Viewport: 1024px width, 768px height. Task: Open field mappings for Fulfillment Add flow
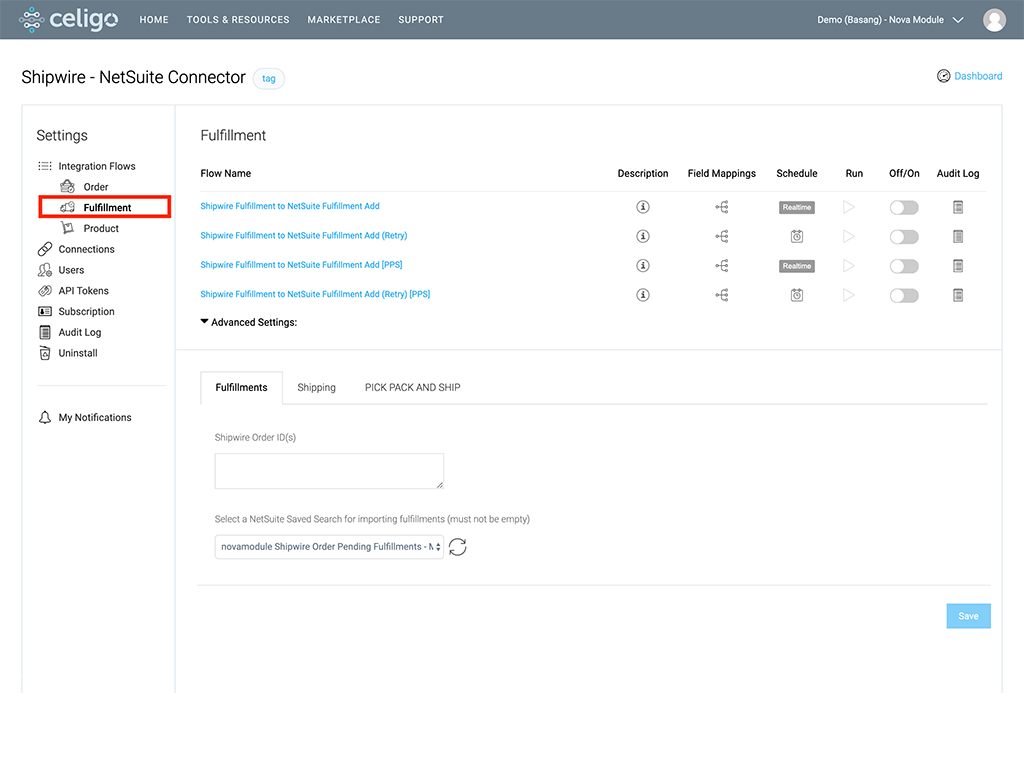point(722,207)
